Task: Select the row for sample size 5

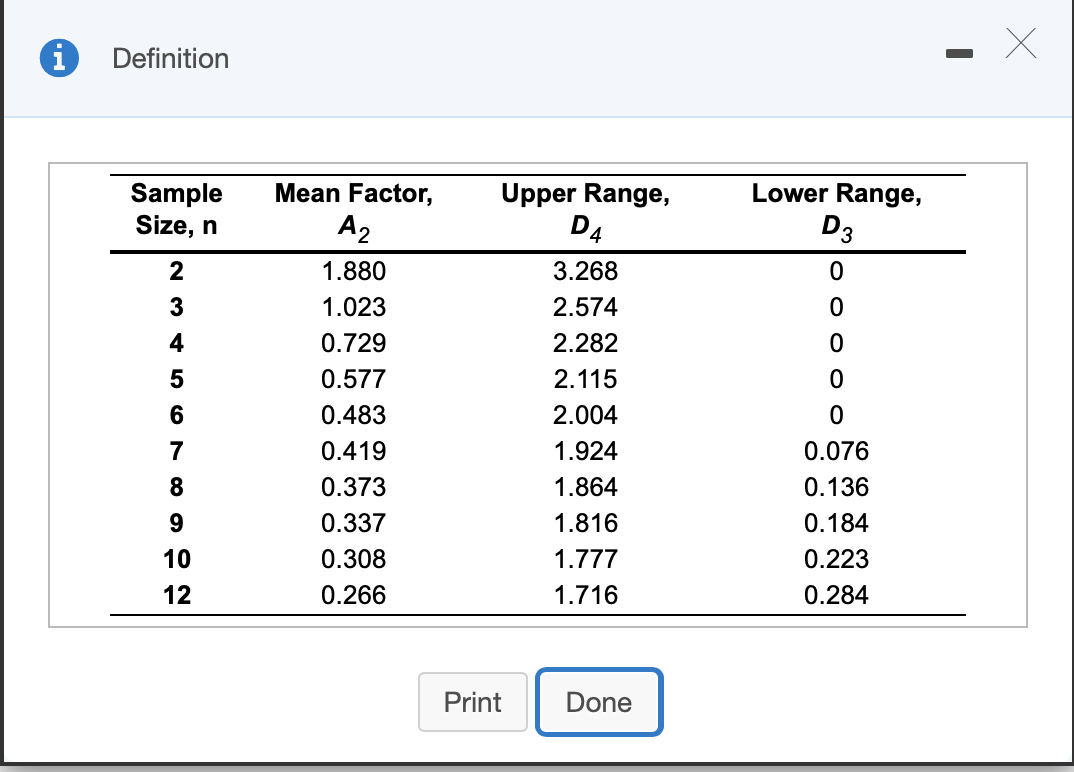Action: point(176,379)
